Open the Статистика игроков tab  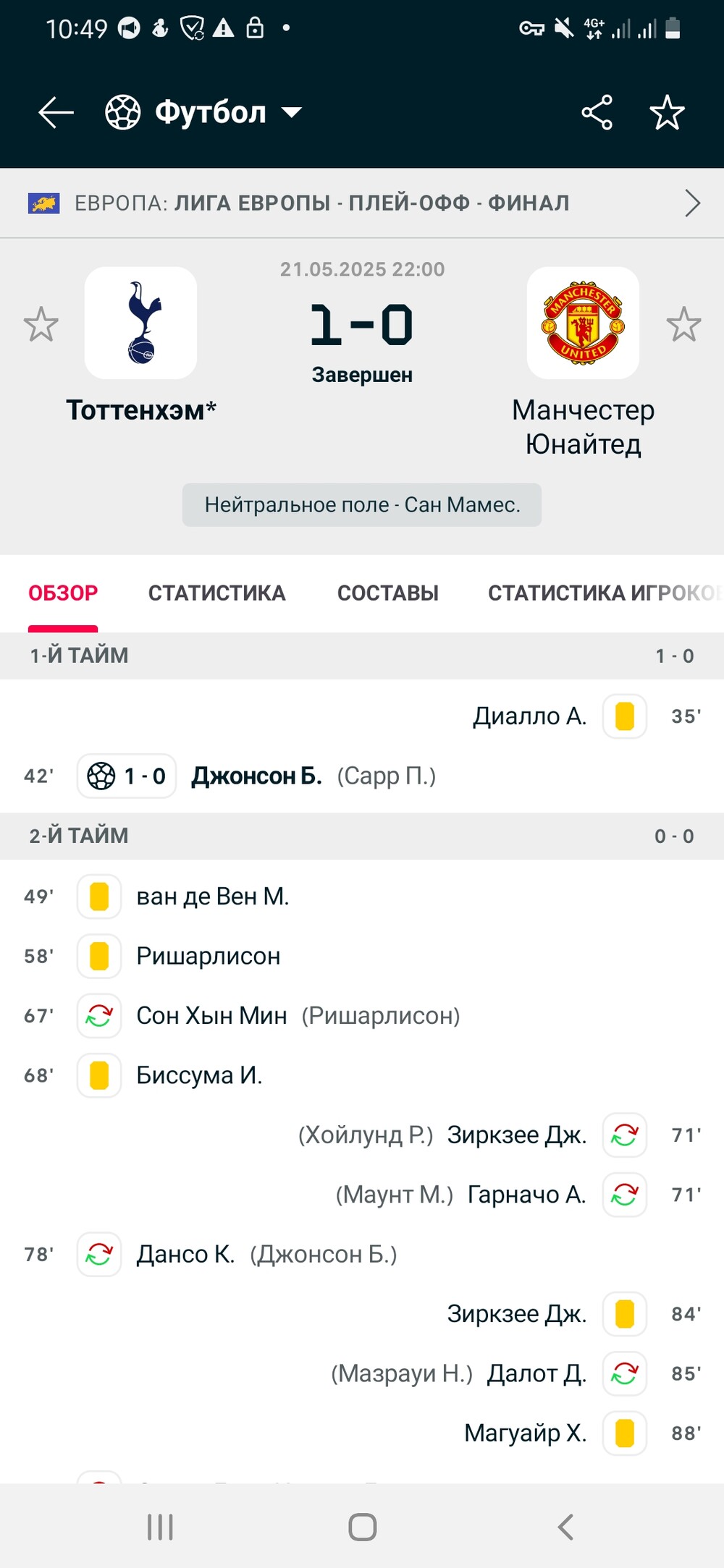605,593
